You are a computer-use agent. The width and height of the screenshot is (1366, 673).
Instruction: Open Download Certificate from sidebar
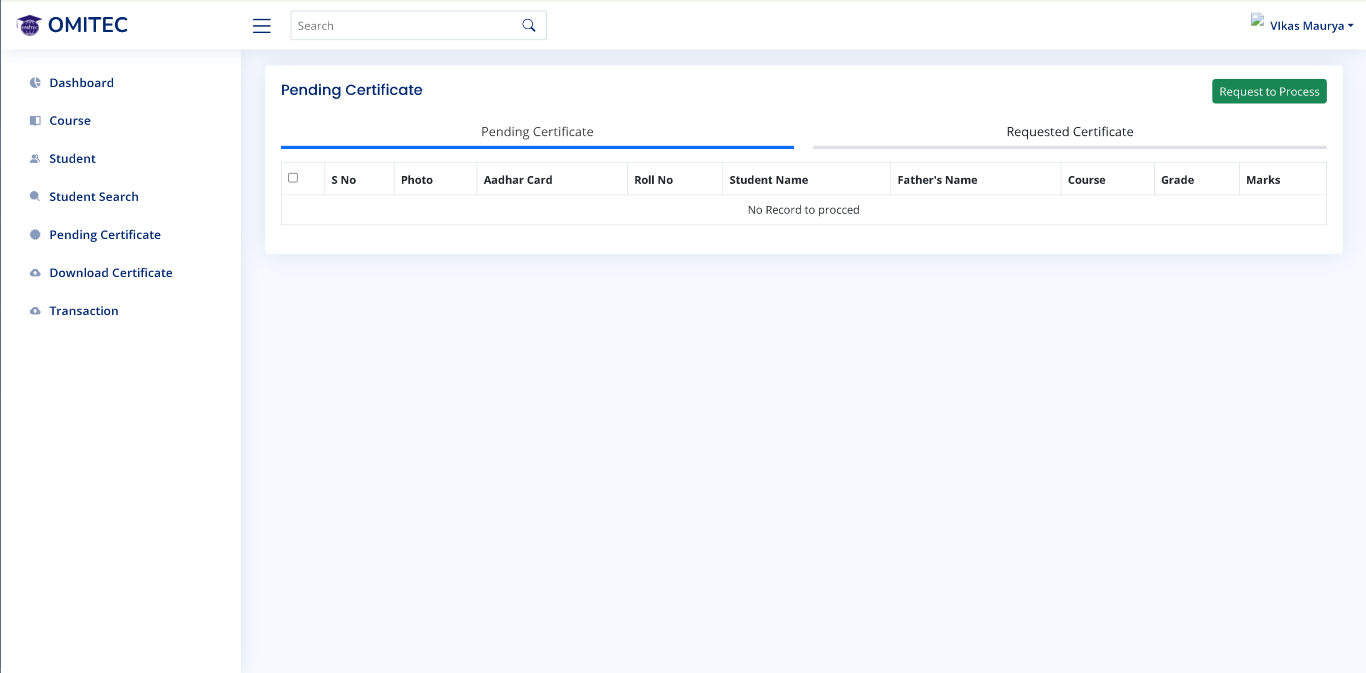(111, 273)
